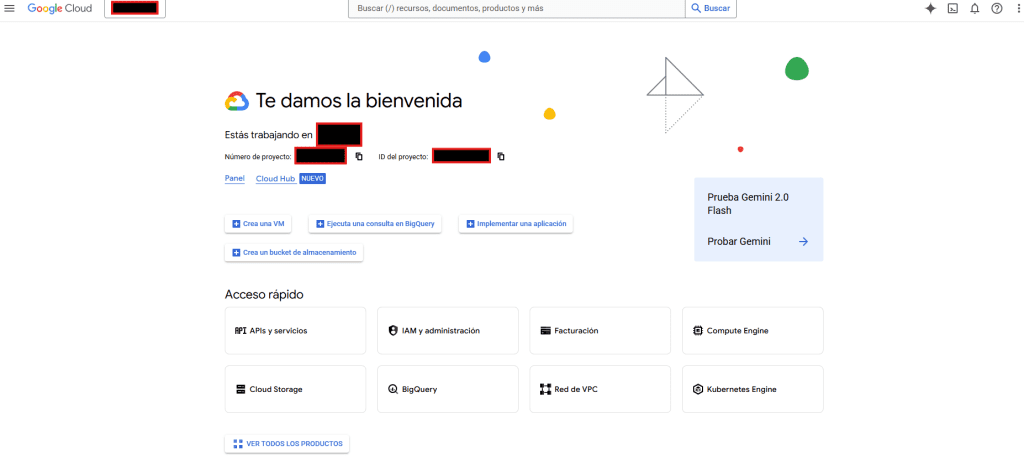
Task: Copy the ID del proyecto value
Action: (501, 156)
